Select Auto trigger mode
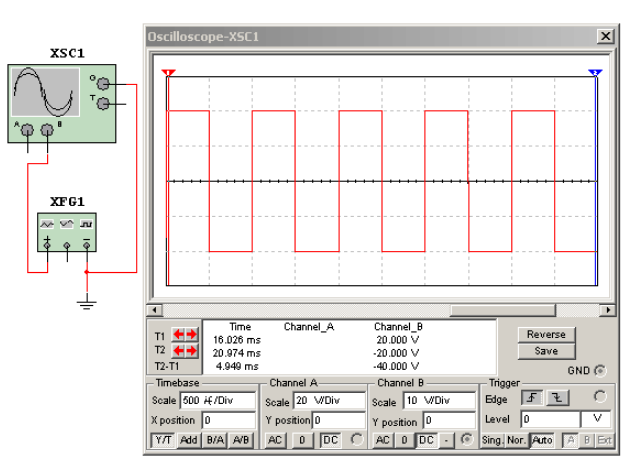 [x=542, y=440]
